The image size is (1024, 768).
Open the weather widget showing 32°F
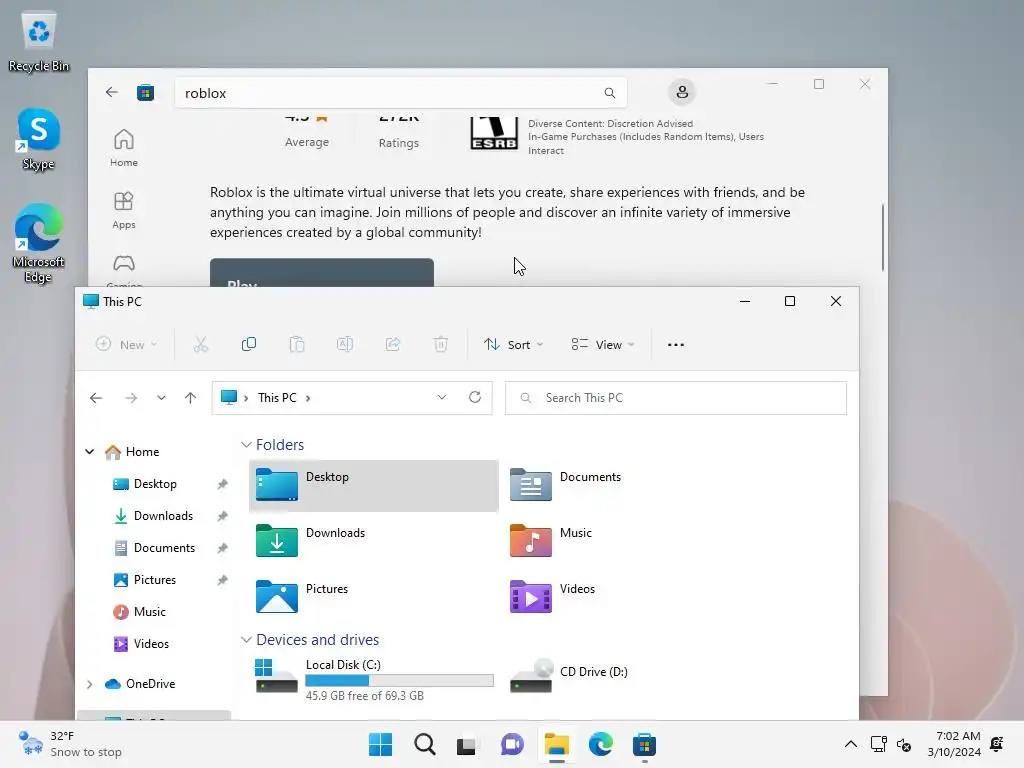tap(70, 744)
